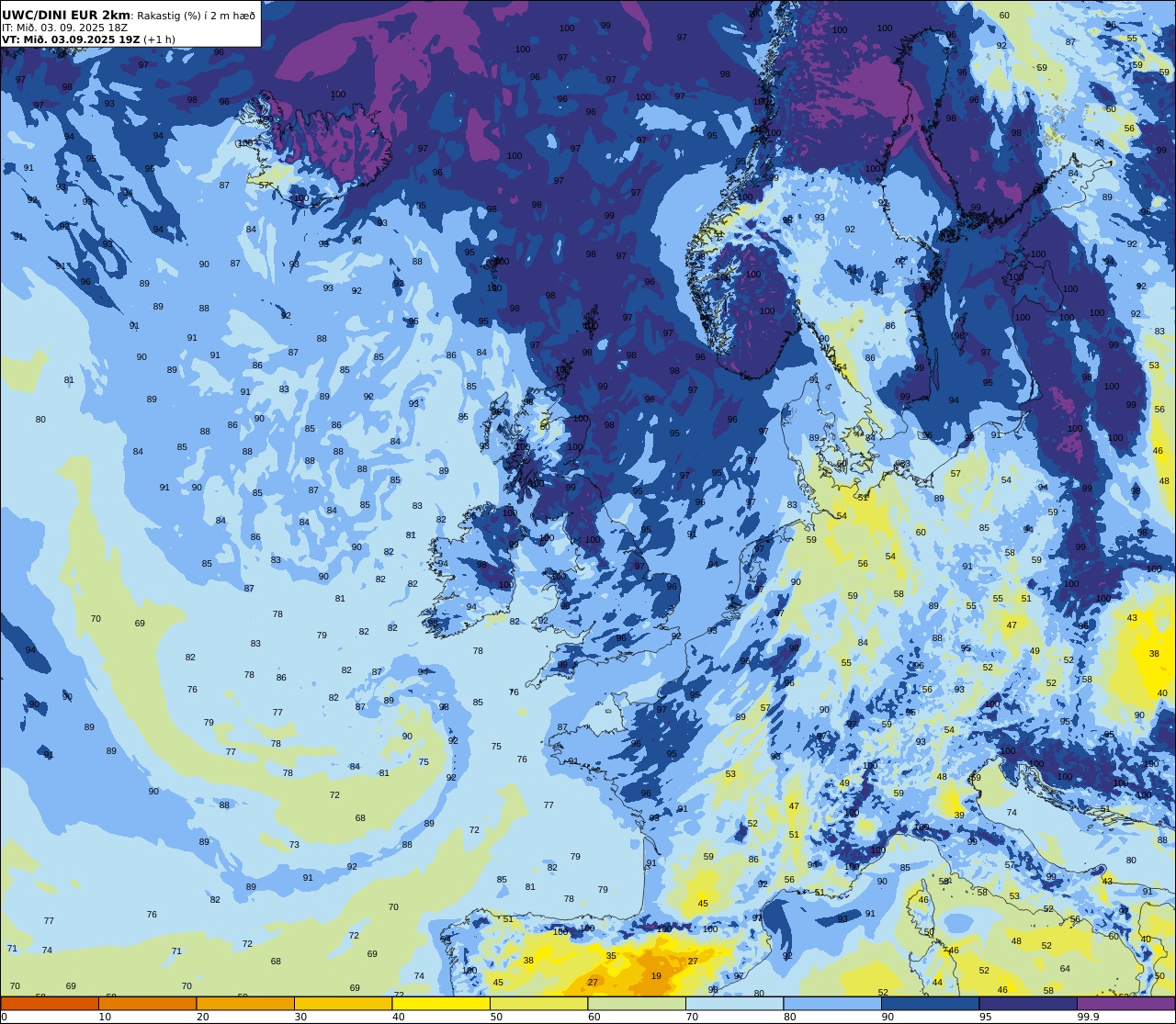The image size is (1176, 1024).
Task: Click the 0–10% dark orange legend swatch
Action: 50,1003
